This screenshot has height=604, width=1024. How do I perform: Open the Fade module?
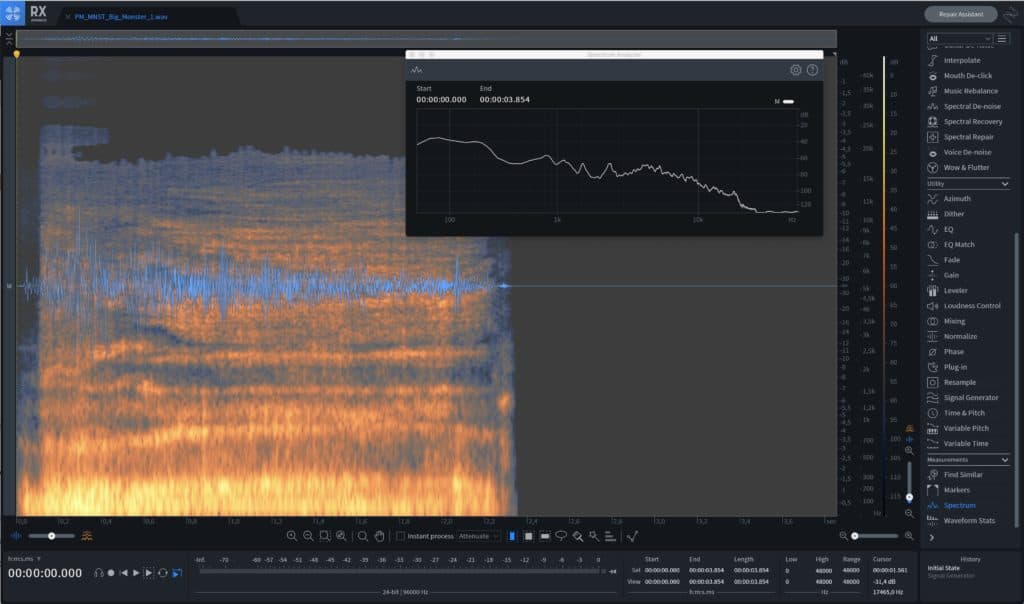(x=952, y=260)
